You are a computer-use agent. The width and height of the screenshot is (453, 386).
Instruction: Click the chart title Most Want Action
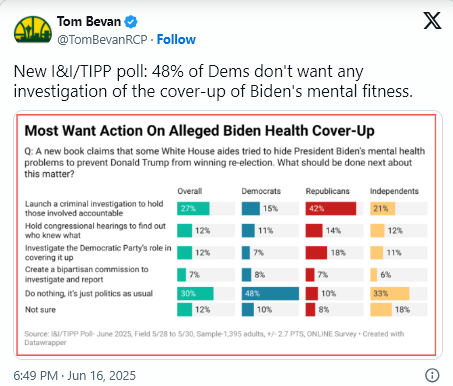pyautogui.click(x=199, y=131)
